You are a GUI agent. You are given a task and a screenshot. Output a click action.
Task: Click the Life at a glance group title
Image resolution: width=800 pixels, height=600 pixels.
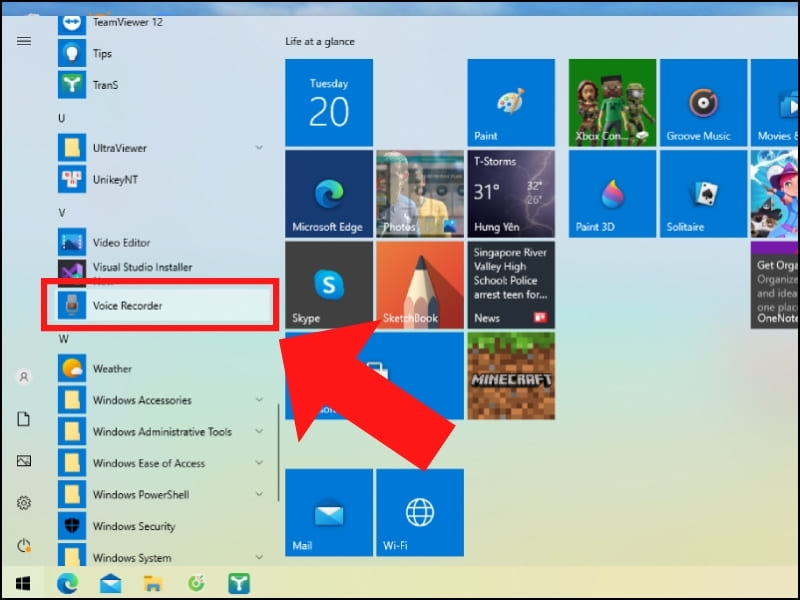[320, 42]
